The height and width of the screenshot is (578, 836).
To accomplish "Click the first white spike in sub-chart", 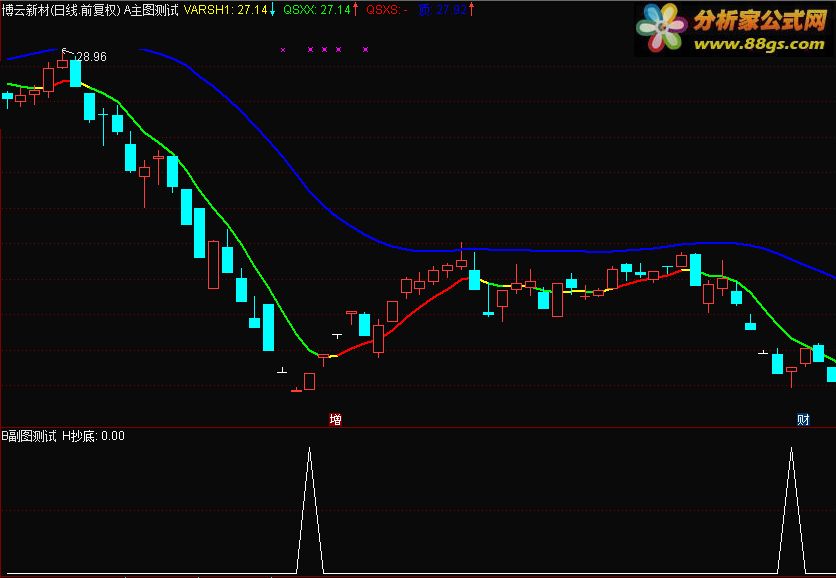I will pos(310,511).
